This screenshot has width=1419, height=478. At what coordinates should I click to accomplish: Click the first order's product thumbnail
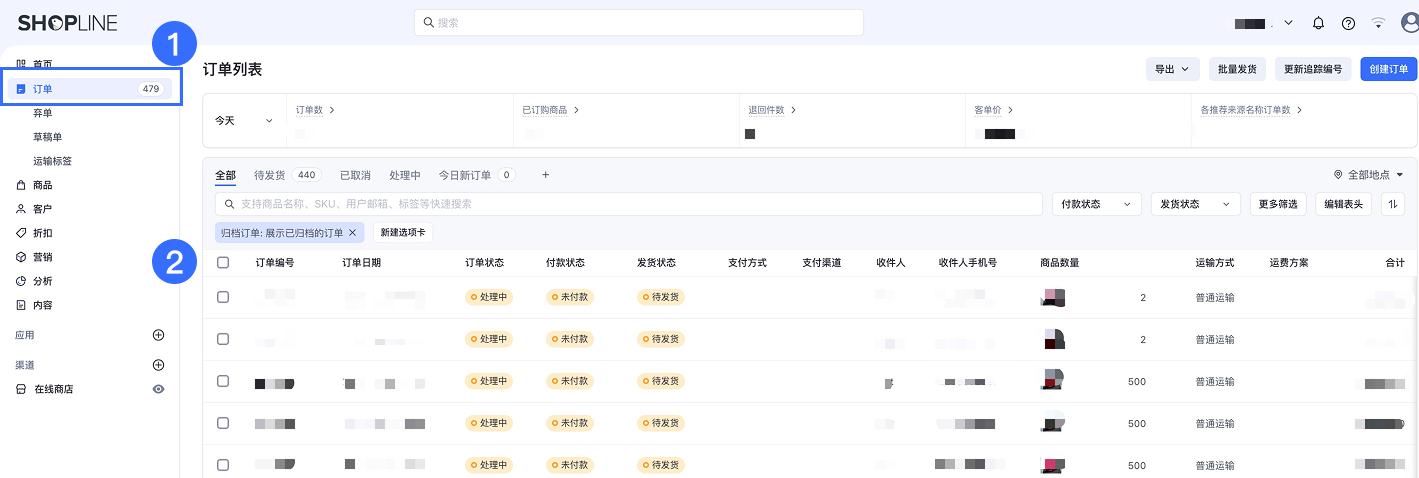[1053, 297]
